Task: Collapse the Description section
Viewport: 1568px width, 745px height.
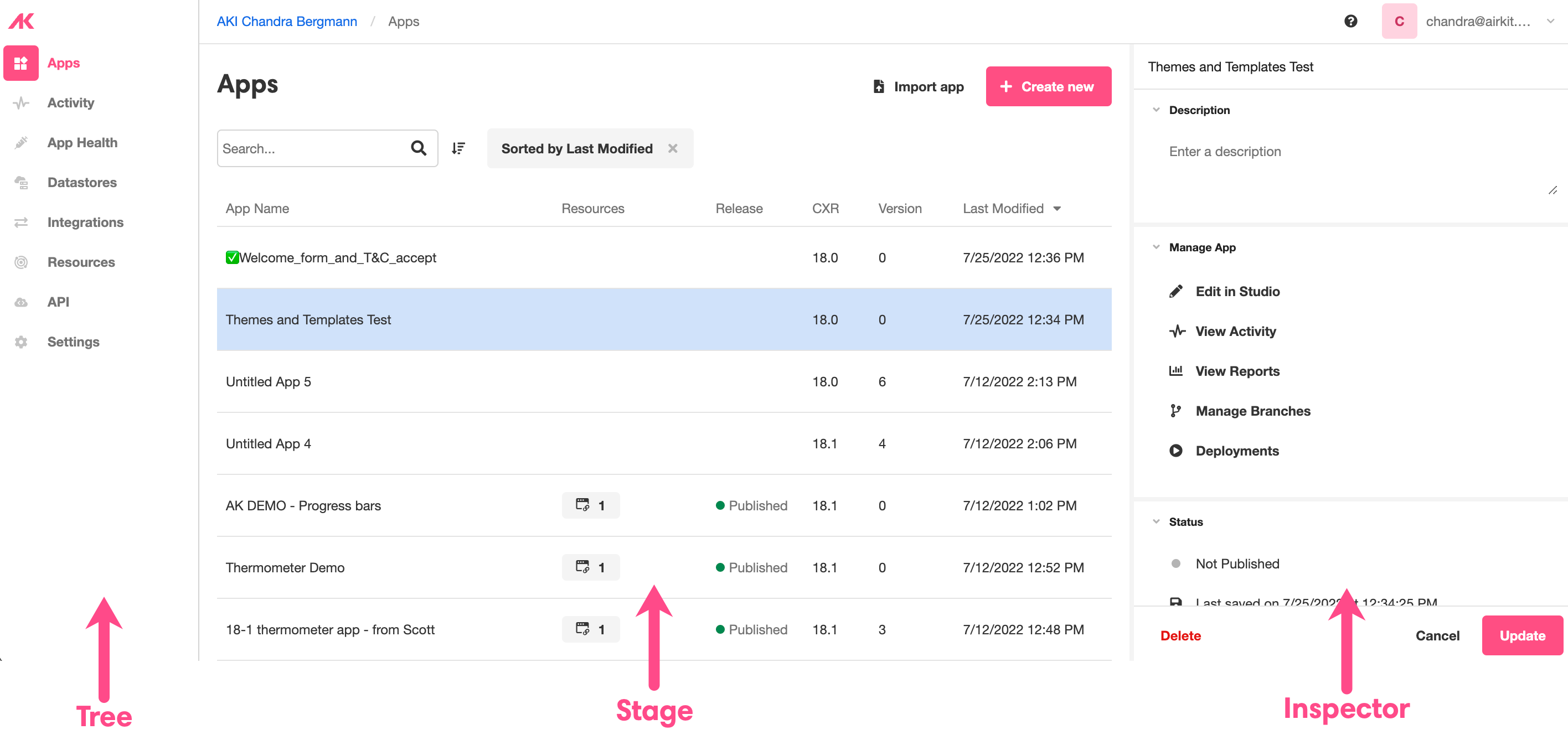Action: point(1156,110)
